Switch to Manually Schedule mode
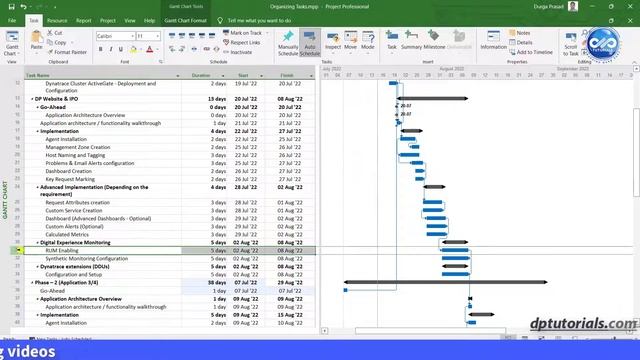The height and width of the screenshot is (360, 640). 288,43
